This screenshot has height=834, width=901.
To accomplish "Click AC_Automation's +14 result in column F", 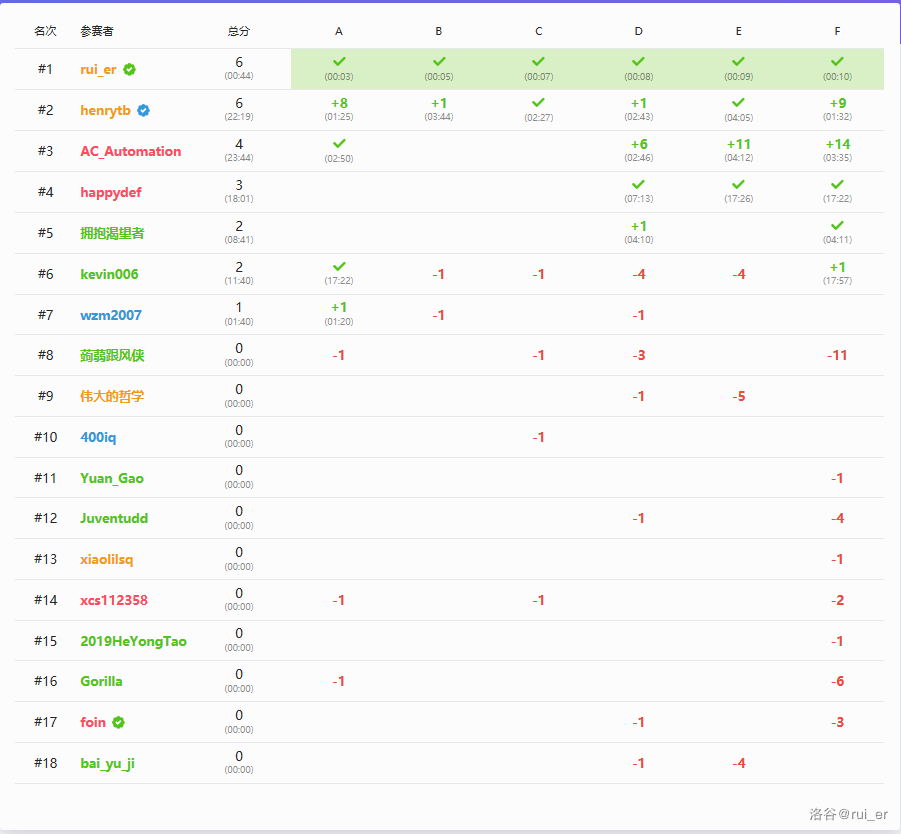I will 837,144.
